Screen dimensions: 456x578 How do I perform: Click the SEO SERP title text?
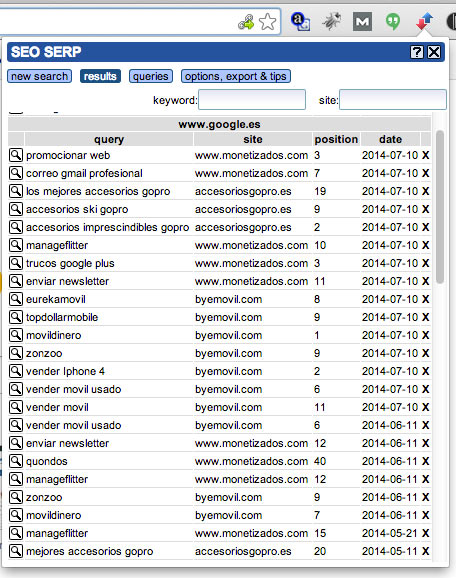tap(46, 52)
